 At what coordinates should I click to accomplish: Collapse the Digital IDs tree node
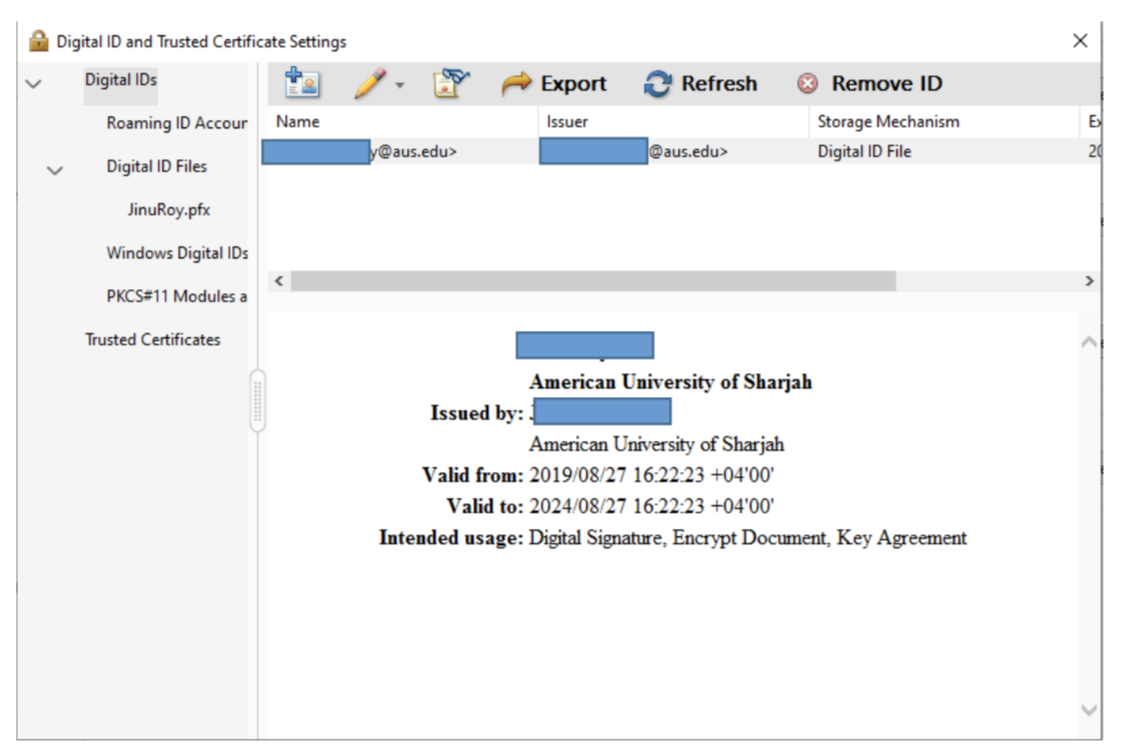pos(33,84)
